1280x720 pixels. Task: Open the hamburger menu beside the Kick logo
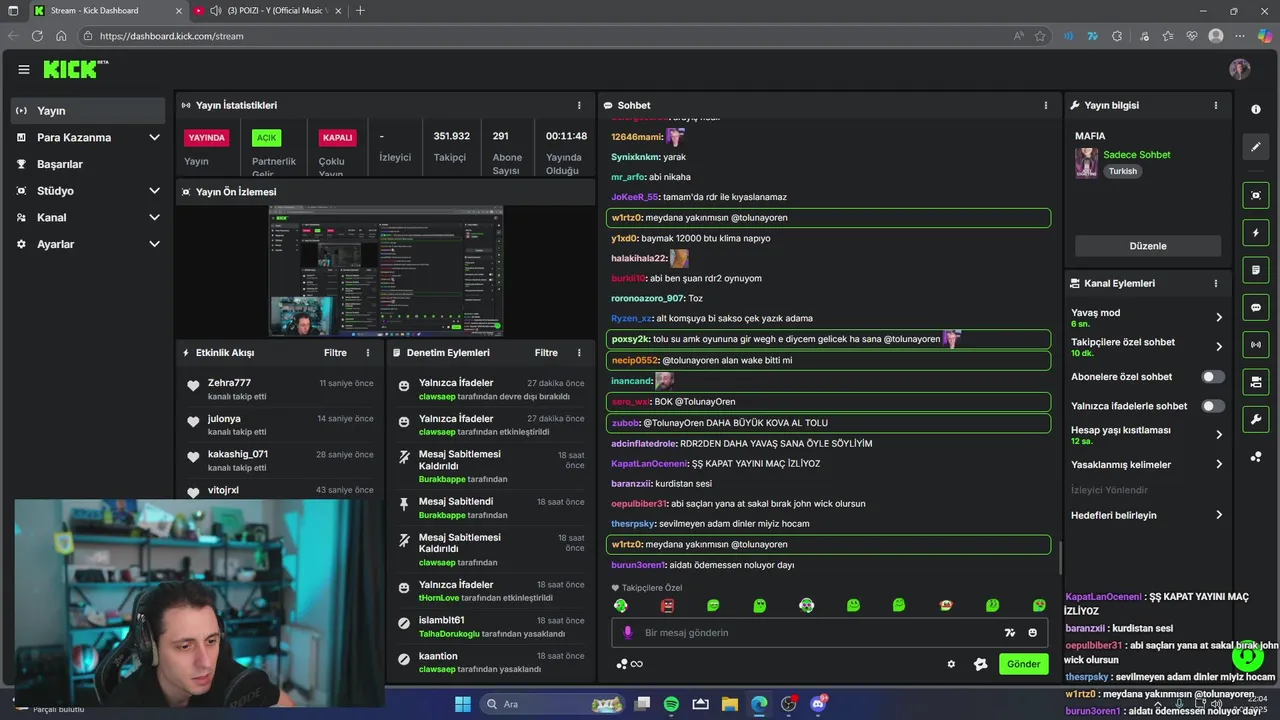pos(24,69)
